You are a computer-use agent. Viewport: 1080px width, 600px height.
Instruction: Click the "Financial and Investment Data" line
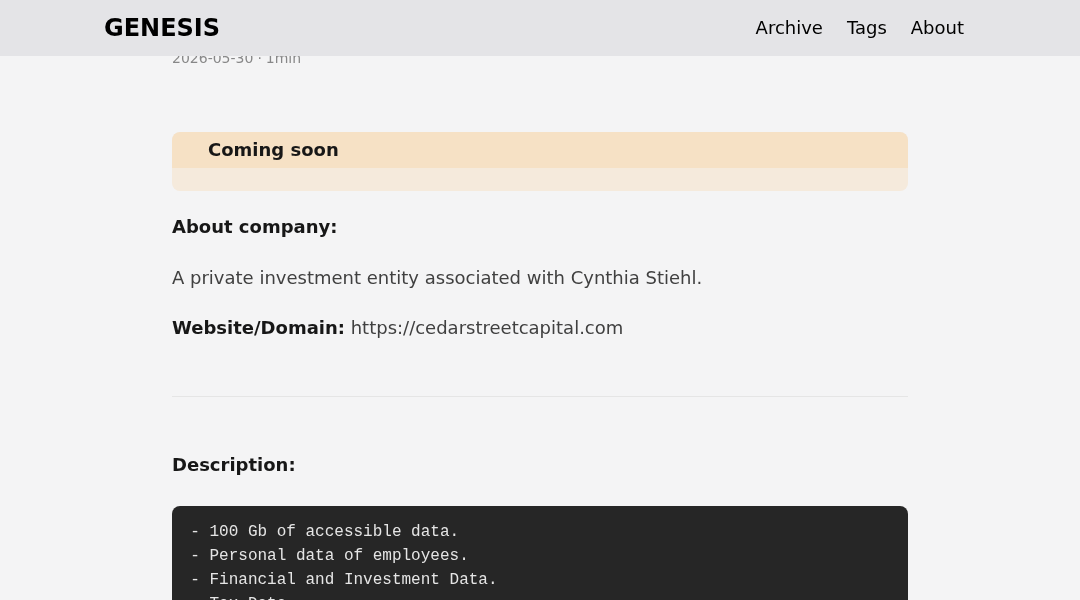344,579
